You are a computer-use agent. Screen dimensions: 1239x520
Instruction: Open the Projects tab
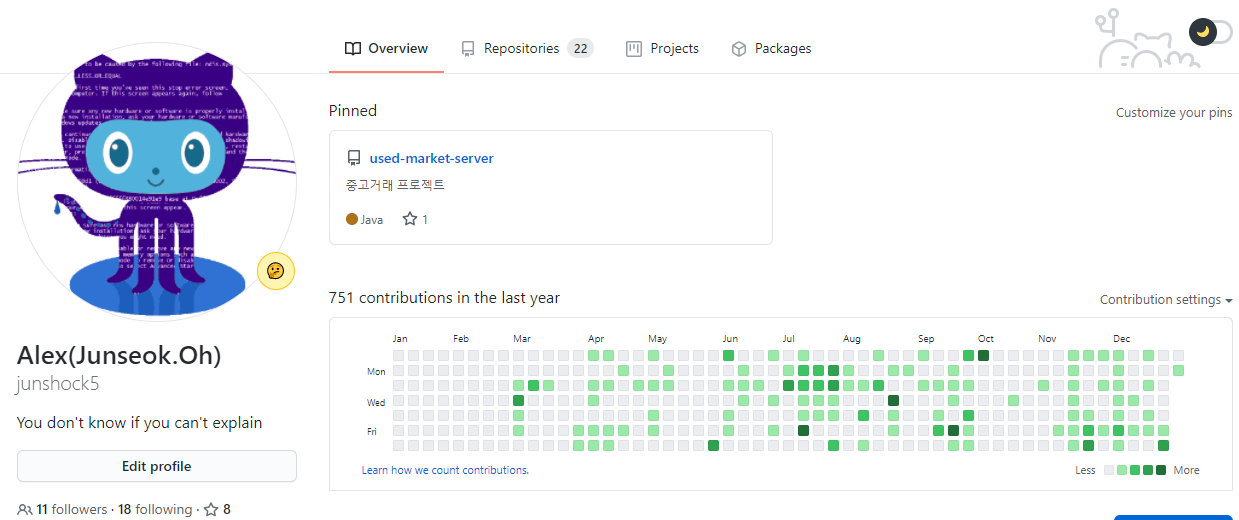(x=662, y=48)
